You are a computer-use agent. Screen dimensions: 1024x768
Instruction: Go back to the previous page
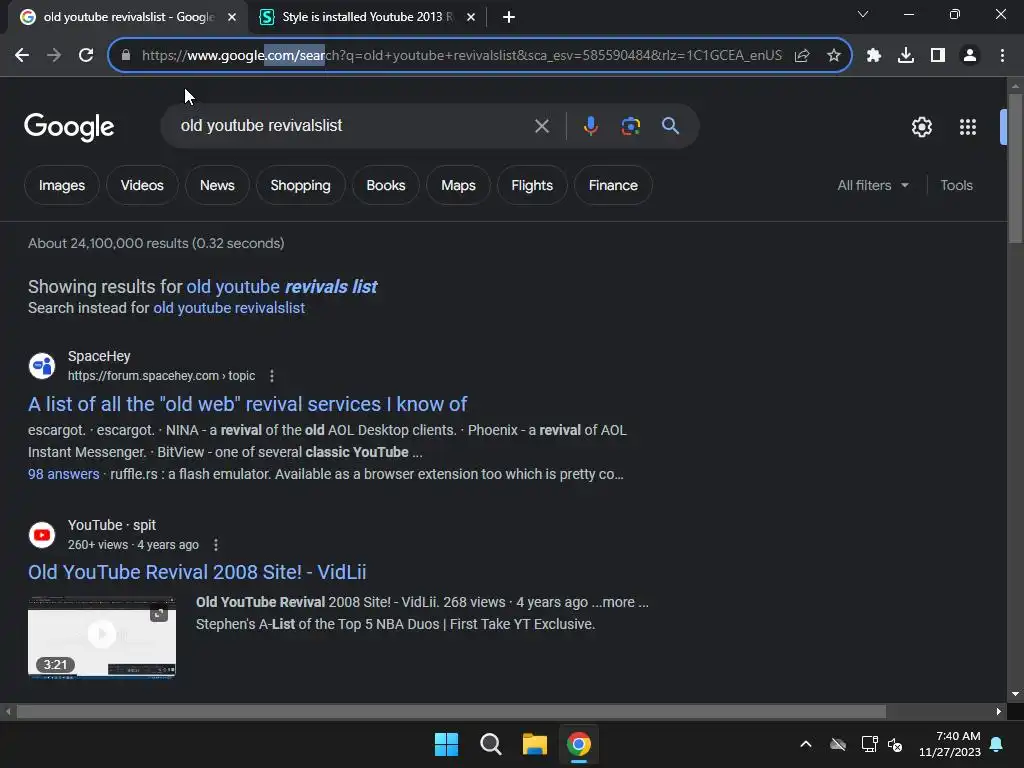pos(22,56)
